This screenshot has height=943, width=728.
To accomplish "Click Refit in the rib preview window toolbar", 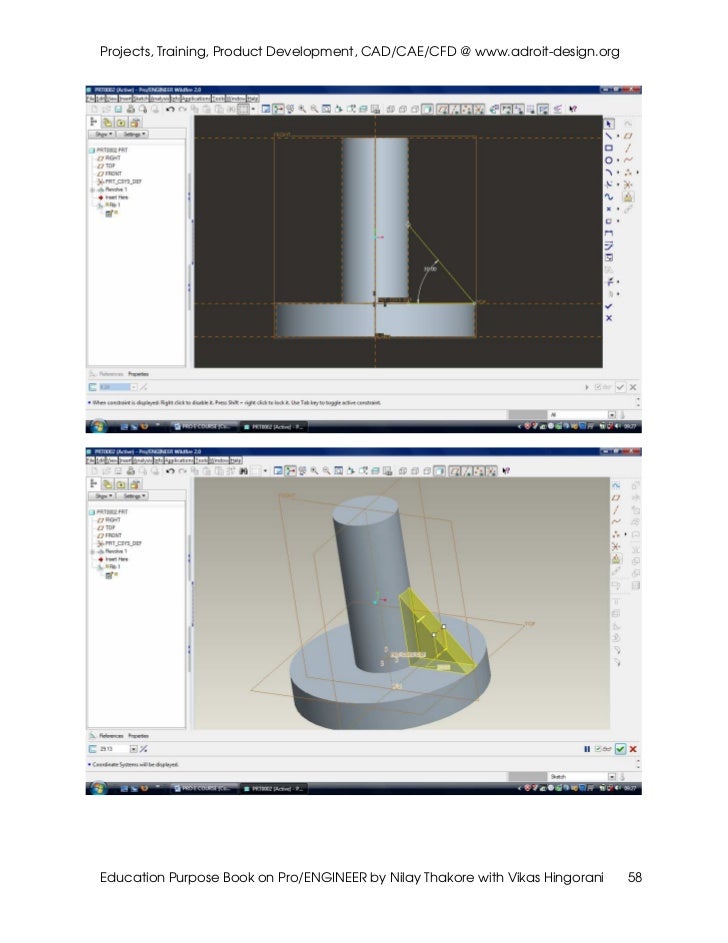I will [x=338, y=471].
